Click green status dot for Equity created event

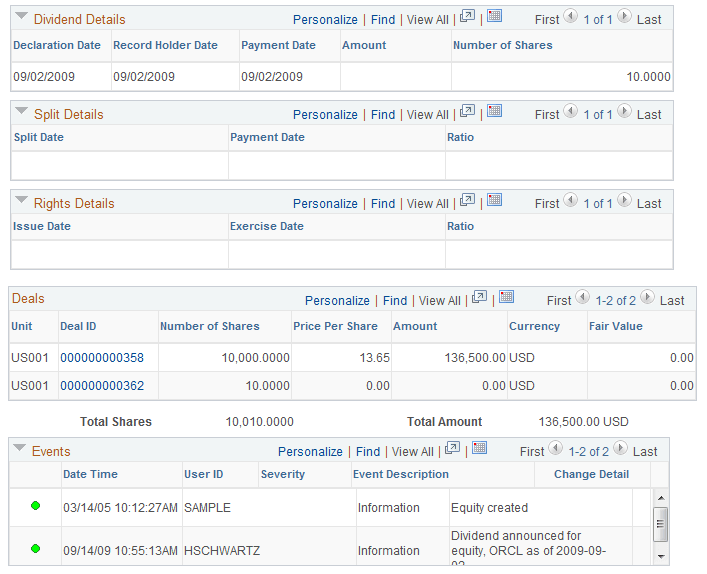point(35,505)
